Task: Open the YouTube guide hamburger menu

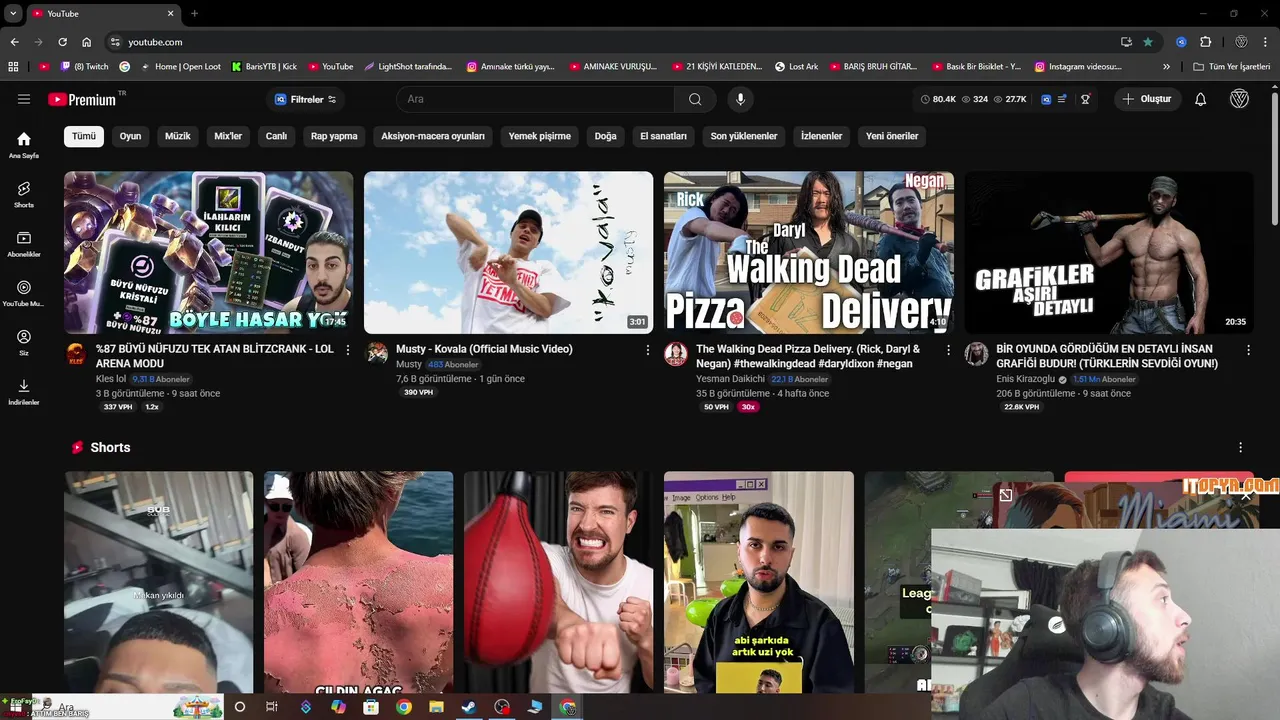Action: [24, 99]
